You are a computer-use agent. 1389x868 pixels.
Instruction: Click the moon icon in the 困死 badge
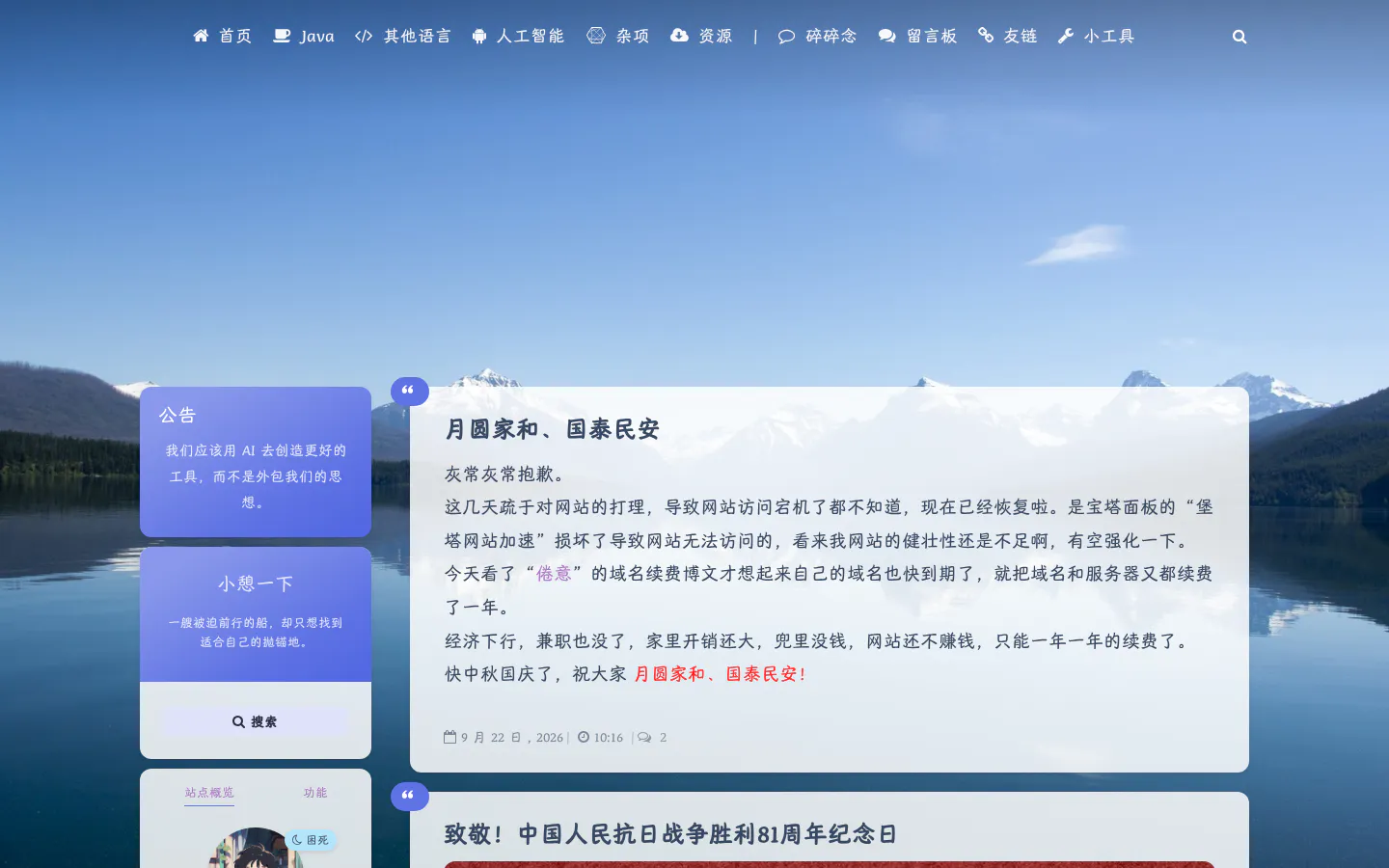click(x=297, y=840)
